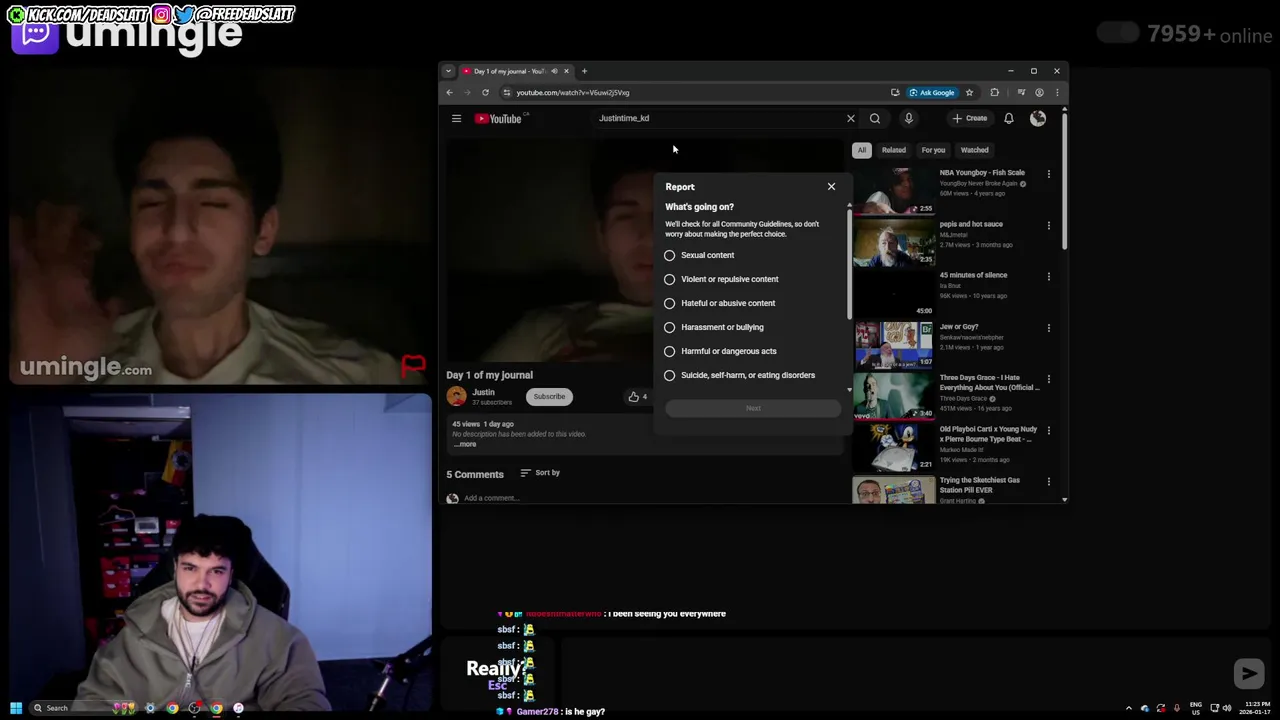Open options for Jew or Goy? video
The width and height of the screenshot is (1280, 720).
coord(1048,328)
